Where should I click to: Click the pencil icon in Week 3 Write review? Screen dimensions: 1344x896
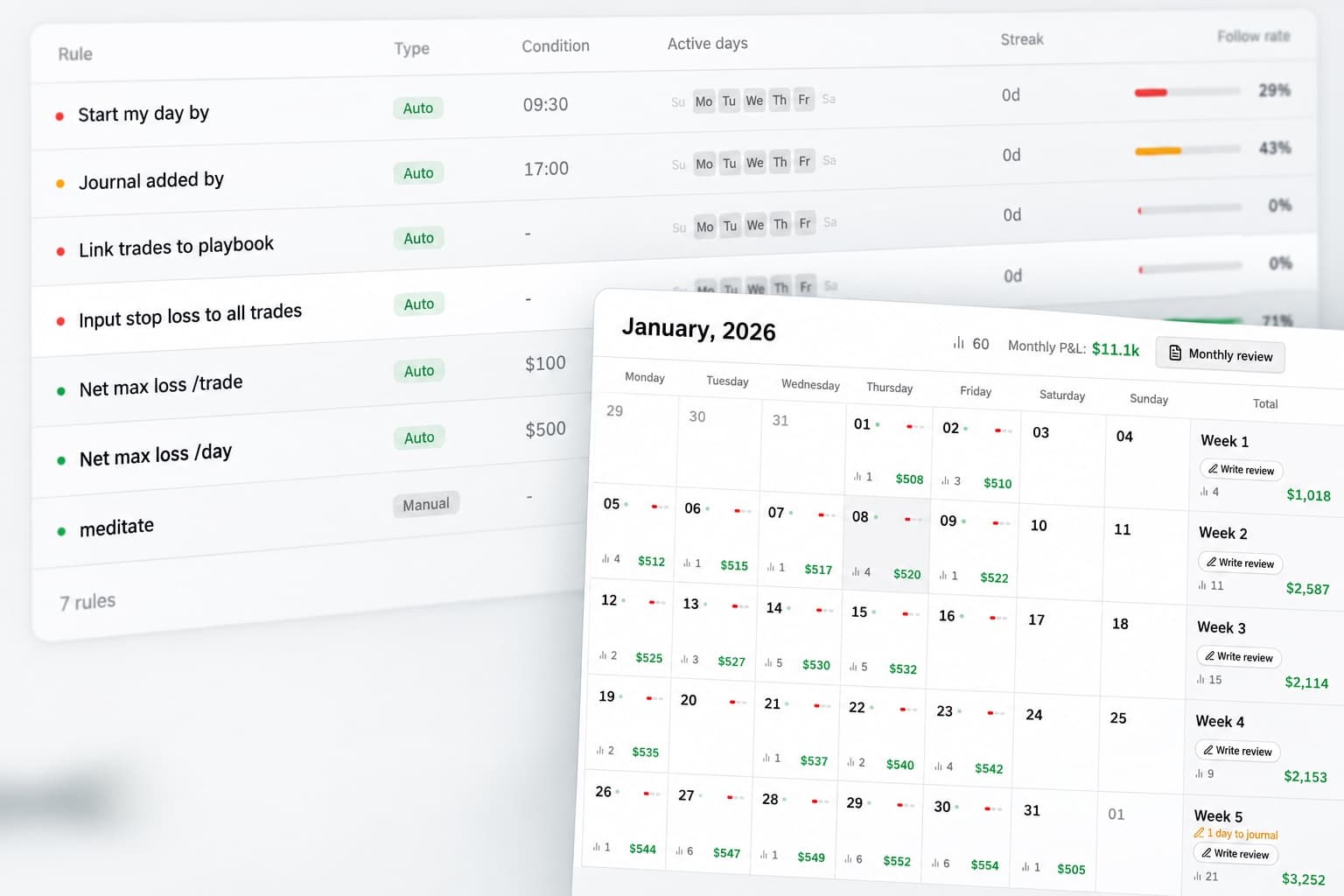point(1209,655)
